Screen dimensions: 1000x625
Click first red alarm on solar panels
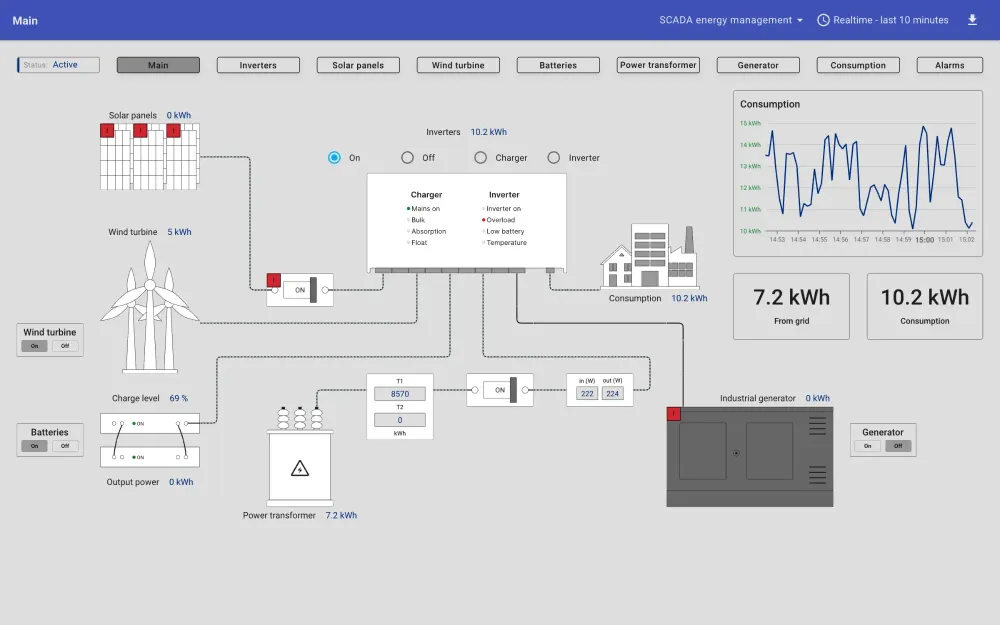[107, 130]
